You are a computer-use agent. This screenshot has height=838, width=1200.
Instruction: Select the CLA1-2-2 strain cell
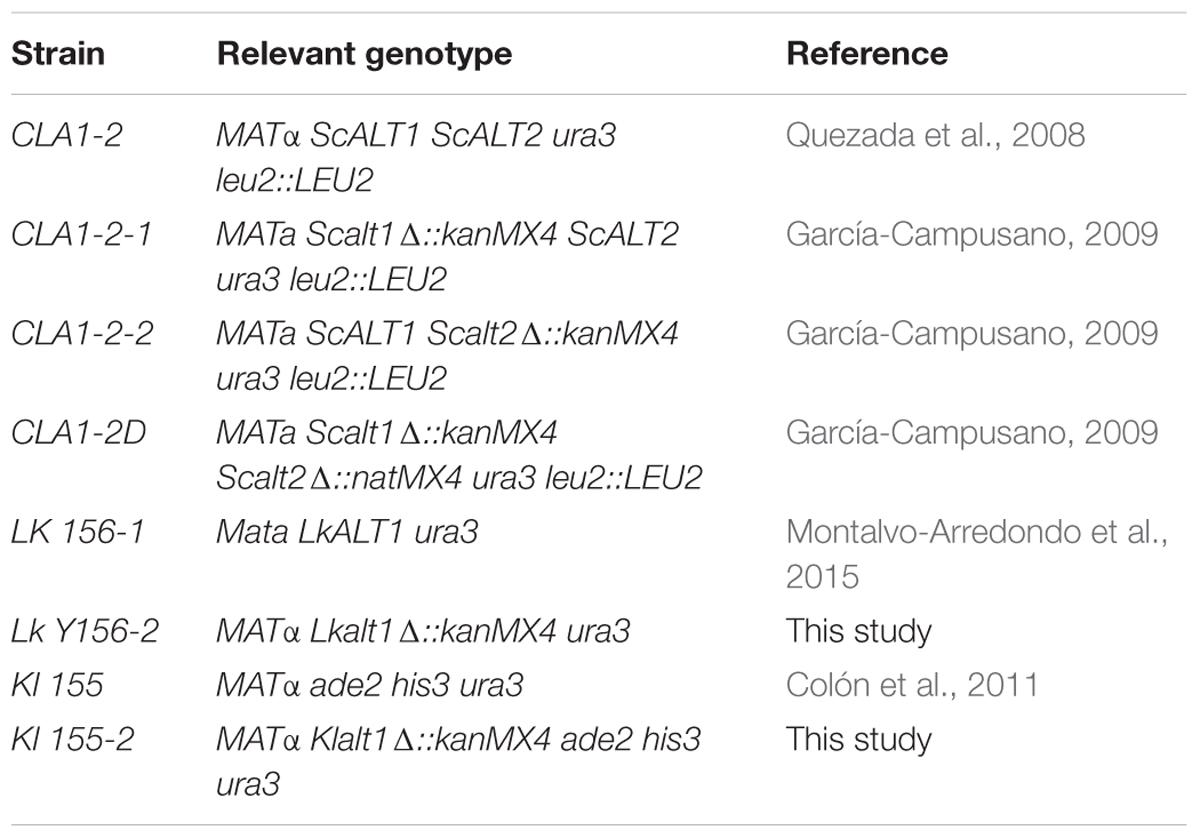(x=82, y=334)
